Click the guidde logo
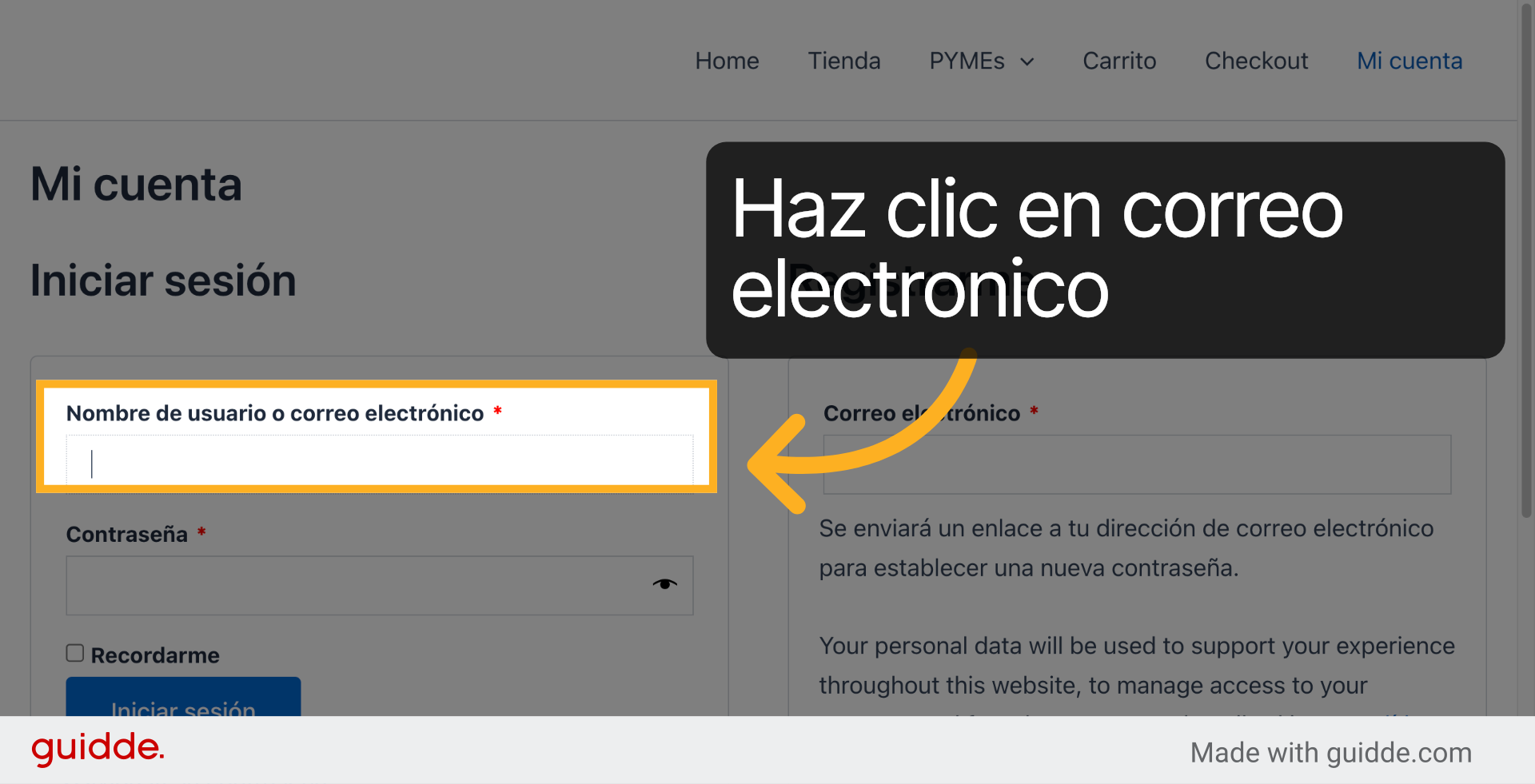1535x784 pixels. (x=98, y=749)
